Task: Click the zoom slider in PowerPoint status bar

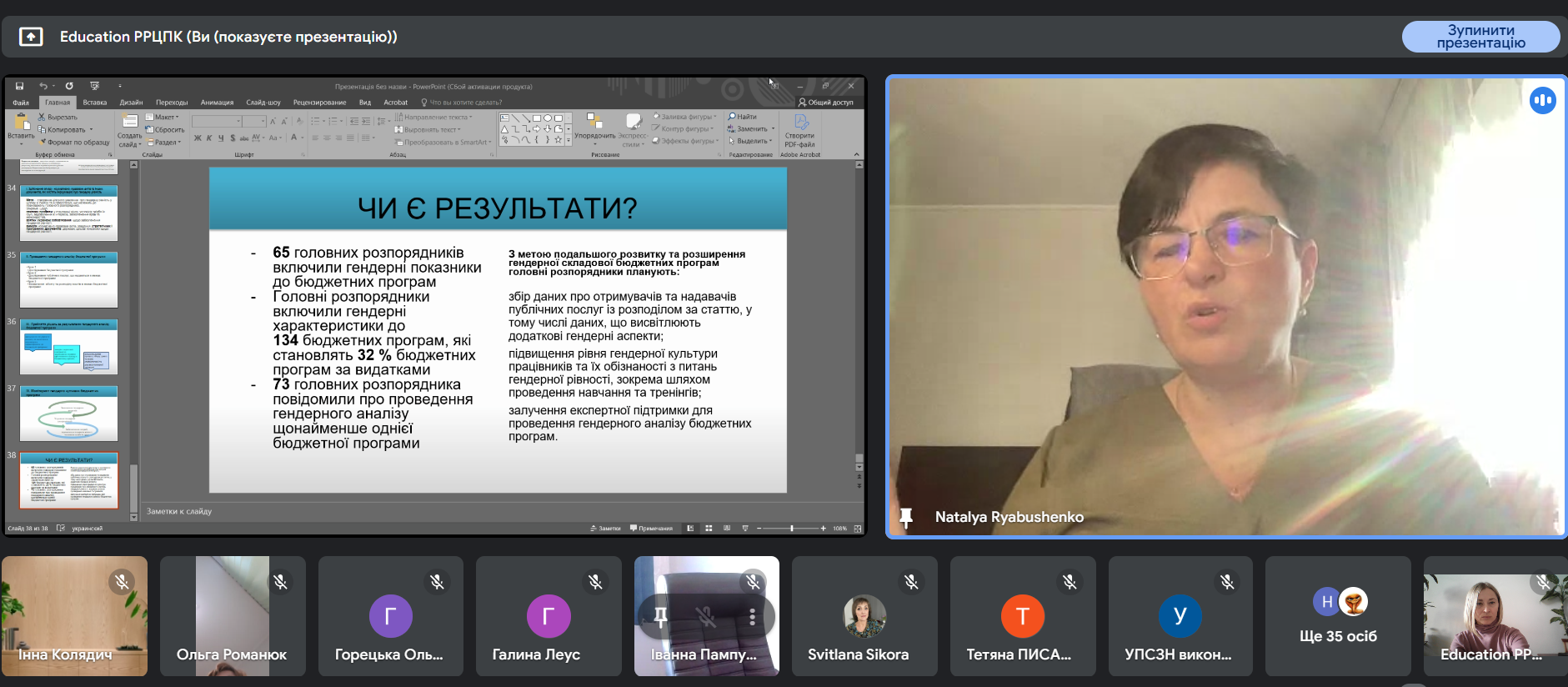Action: (x=792, y=529)
